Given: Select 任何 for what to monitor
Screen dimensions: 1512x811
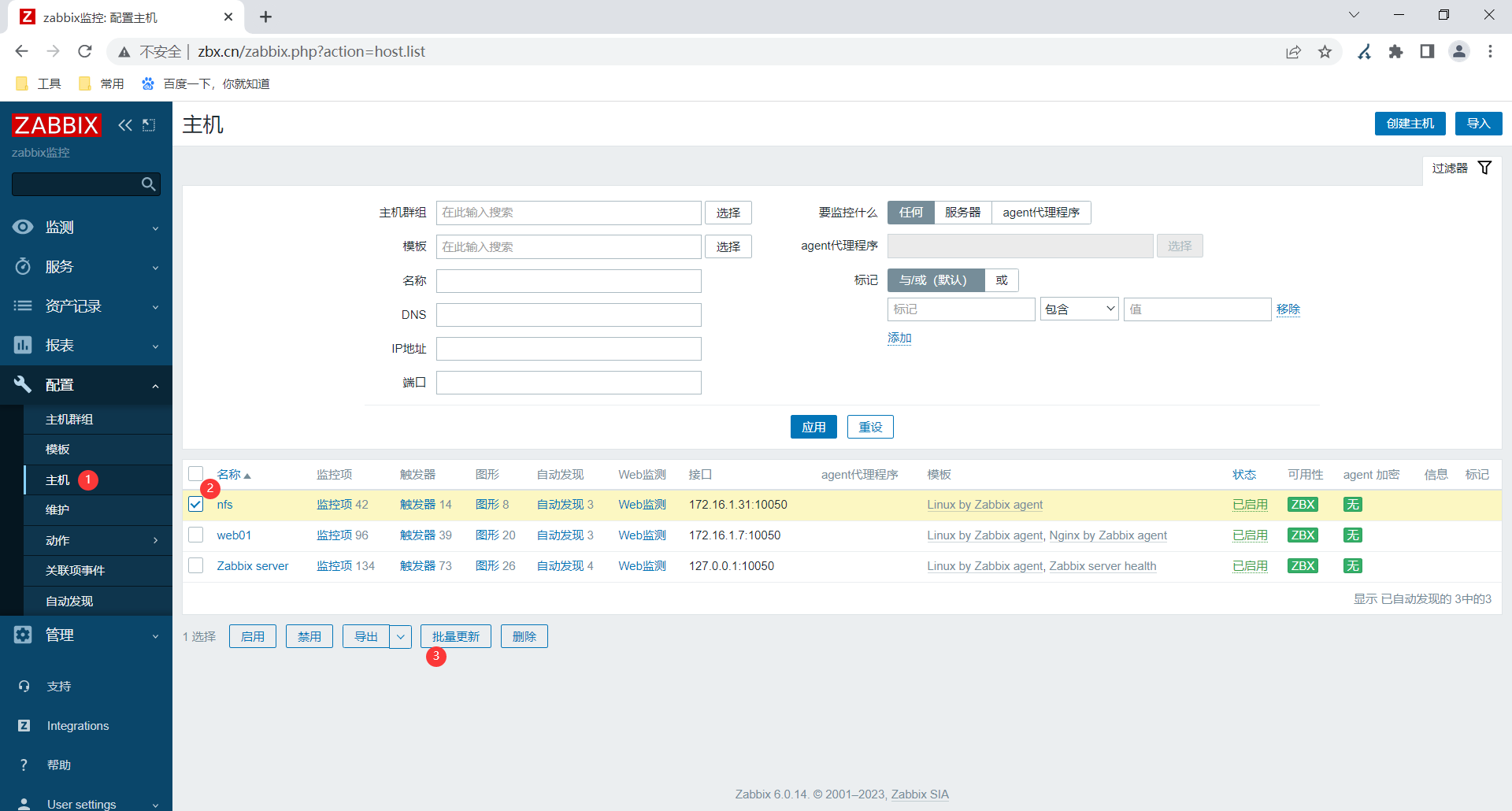Looking at the screenshot, I should [911, 213].
